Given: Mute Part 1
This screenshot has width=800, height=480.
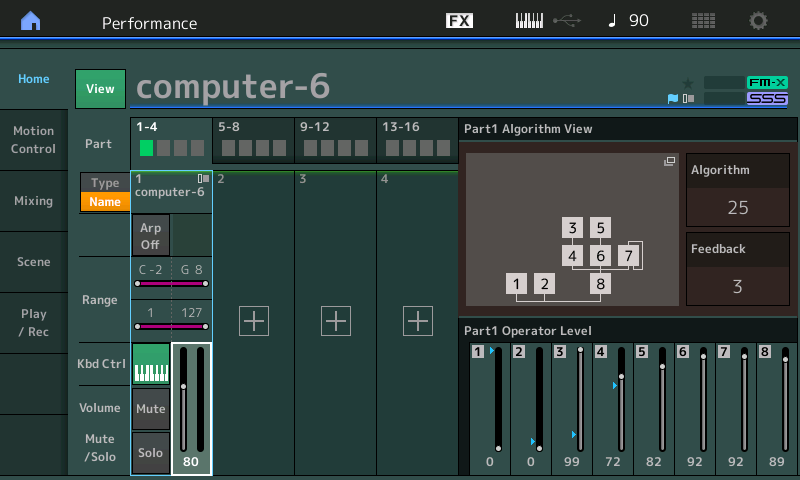Looking at the screenshot, I should (x=151, y=409).
